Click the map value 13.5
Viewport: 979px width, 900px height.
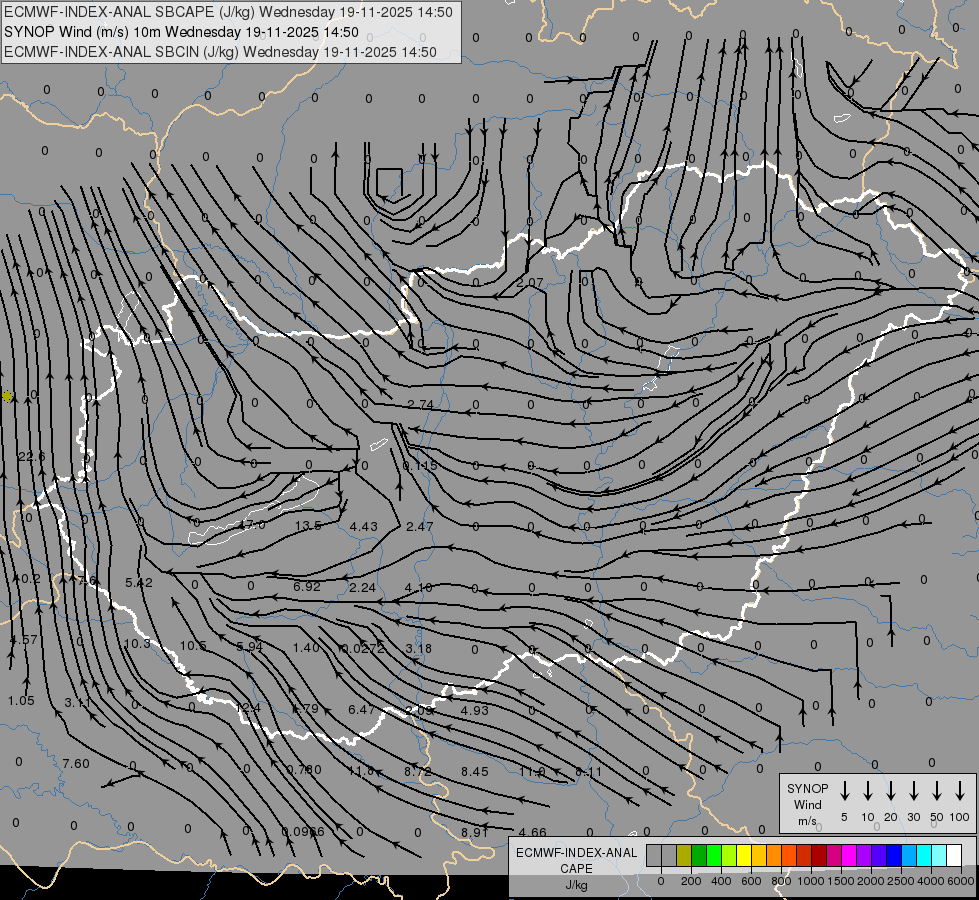click(x=308, y=526)
